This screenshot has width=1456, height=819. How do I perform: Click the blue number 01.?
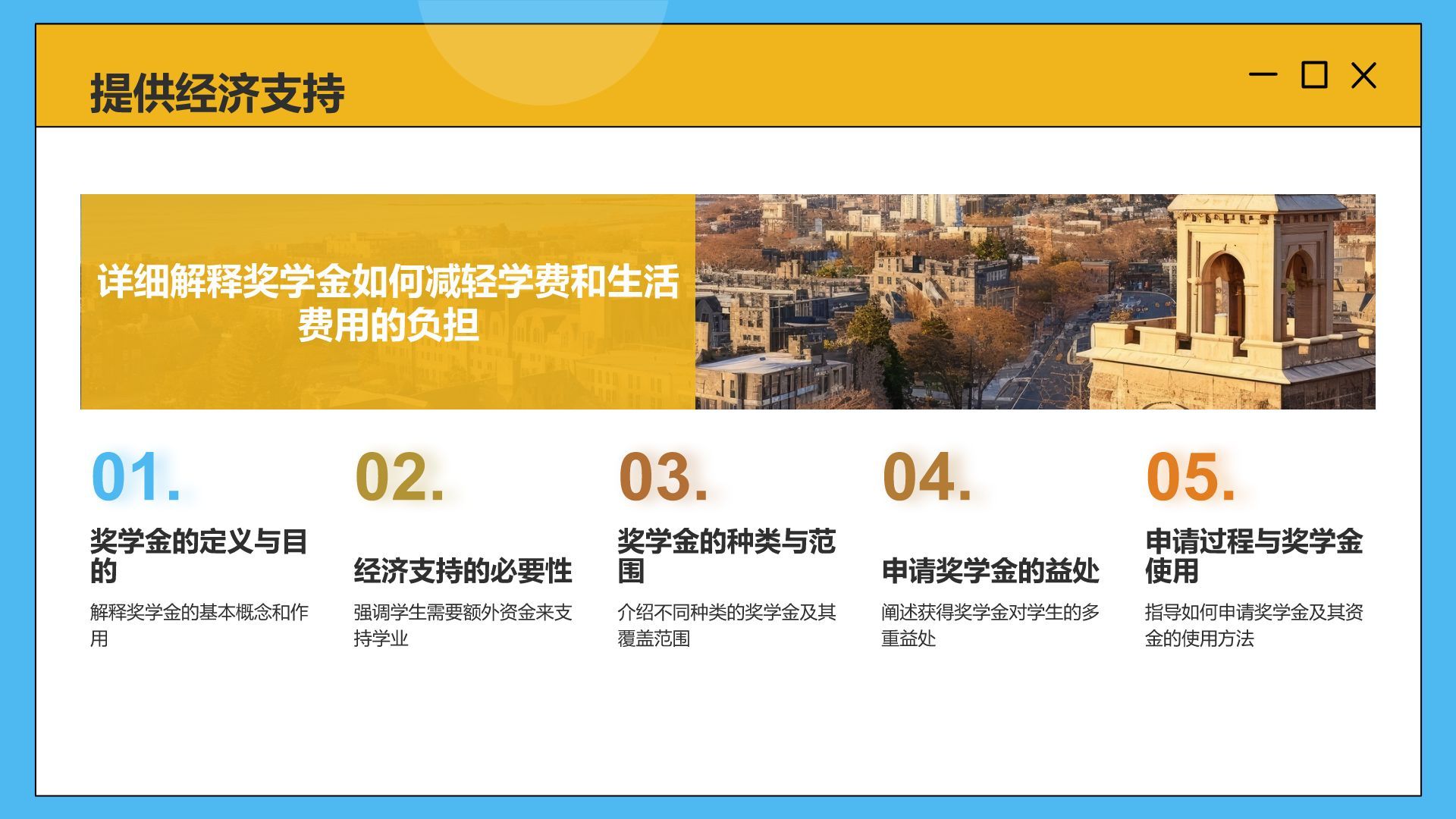pos(136,477)
